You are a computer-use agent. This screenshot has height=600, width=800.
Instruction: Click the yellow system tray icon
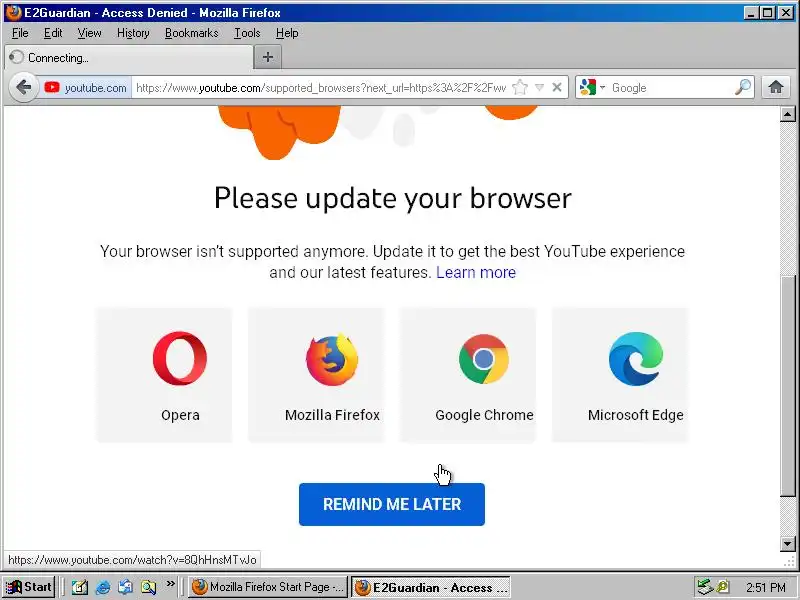[x=723, y=587]
